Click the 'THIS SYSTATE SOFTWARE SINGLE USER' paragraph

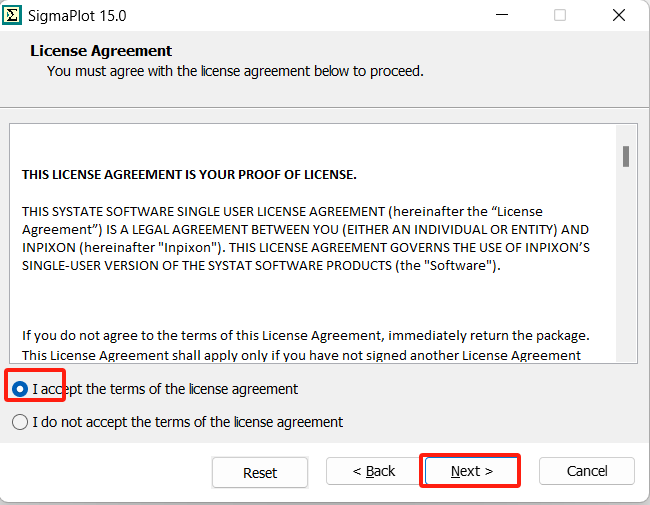306,238
